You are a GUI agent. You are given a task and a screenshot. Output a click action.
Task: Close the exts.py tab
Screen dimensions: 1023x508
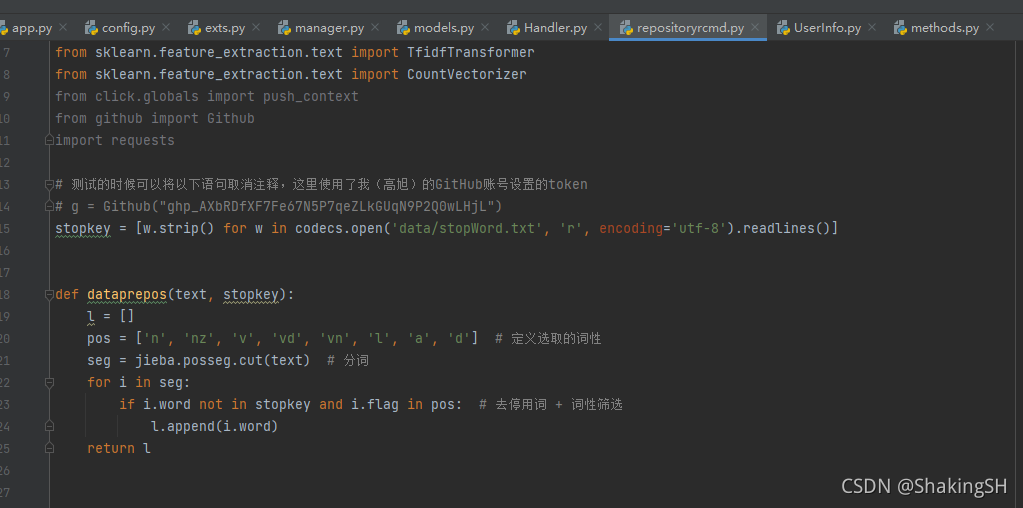(x=256, y=27)
